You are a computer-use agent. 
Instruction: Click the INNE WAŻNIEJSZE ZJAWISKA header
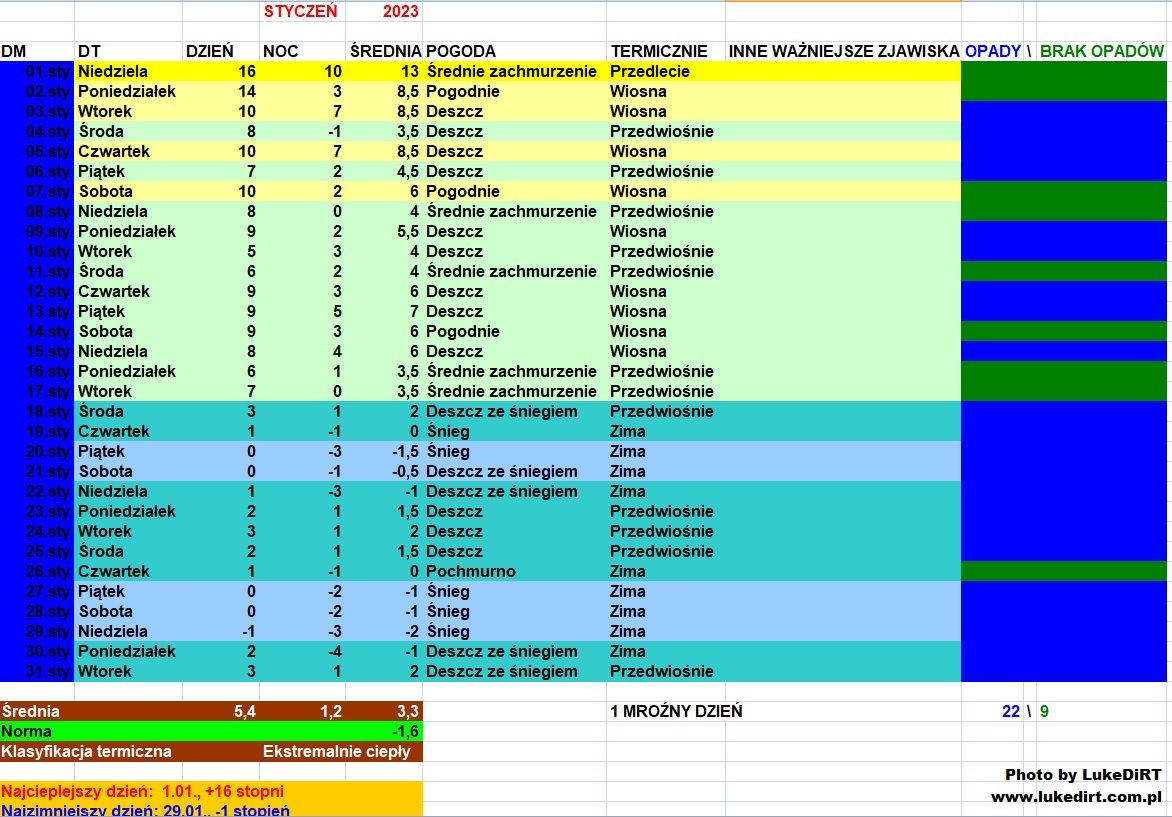[x=843, y=51]
